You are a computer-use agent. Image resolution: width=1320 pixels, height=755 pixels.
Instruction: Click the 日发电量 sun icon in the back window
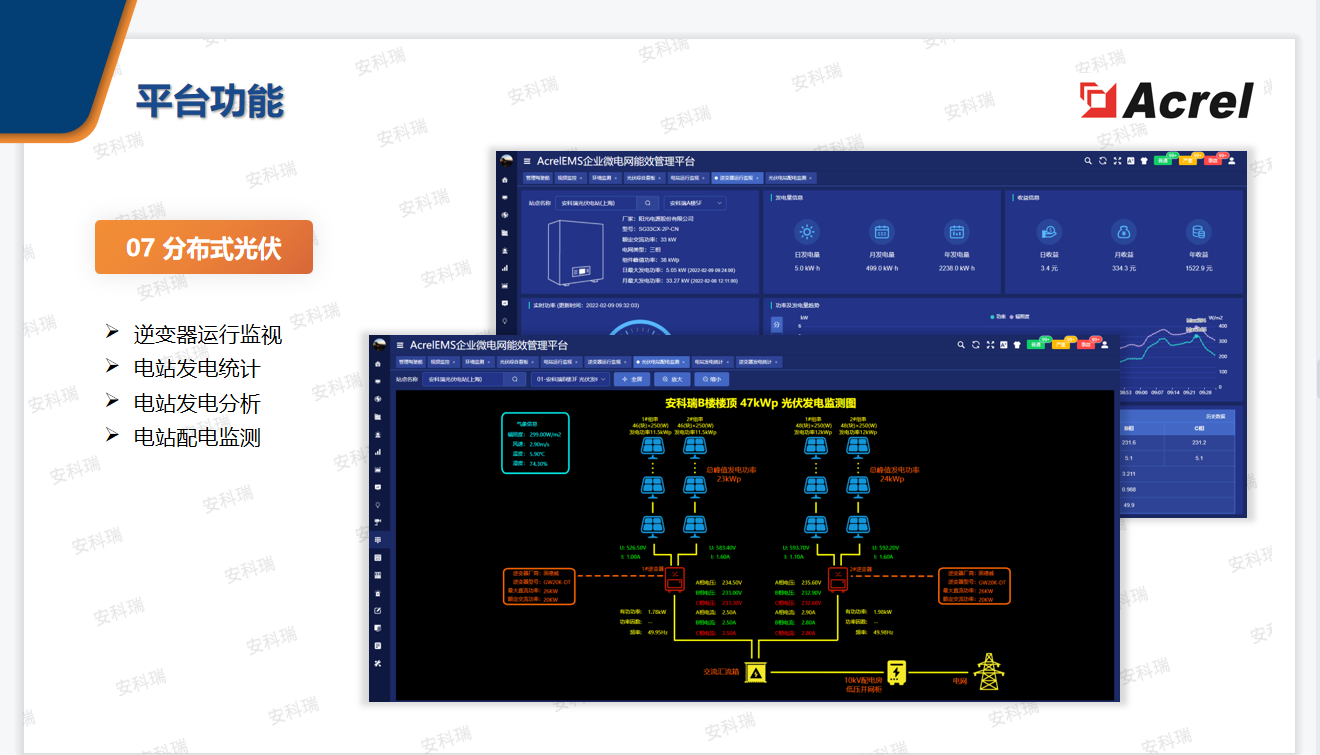(807, 232)
